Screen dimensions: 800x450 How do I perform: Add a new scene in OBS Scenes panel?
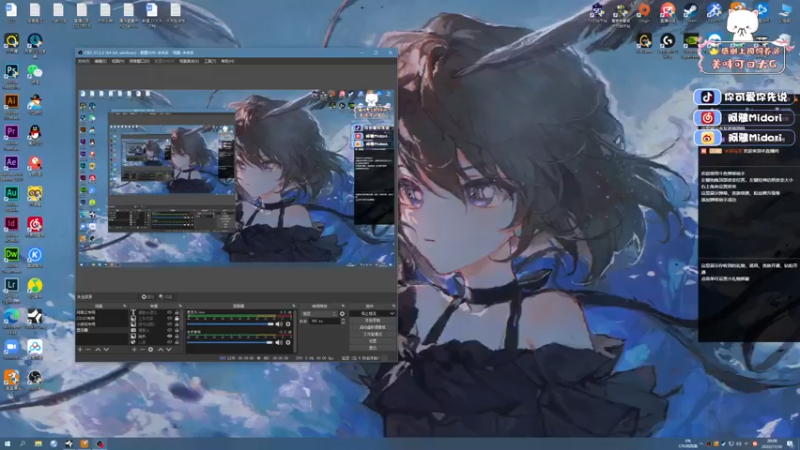(80, 349)
